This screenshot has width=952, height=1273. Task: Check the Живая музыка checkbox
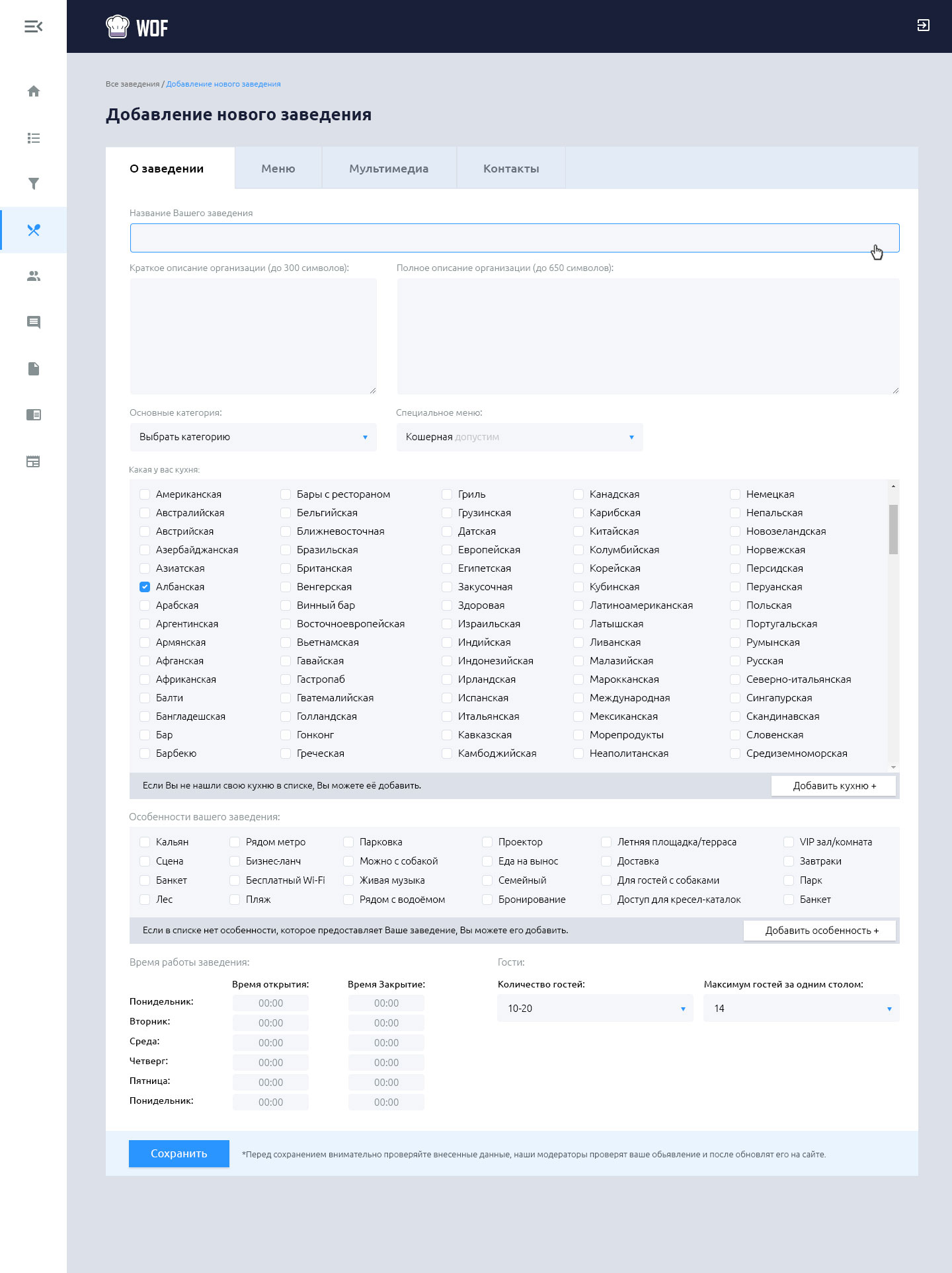pyautogui.click(x=348, y=880)
